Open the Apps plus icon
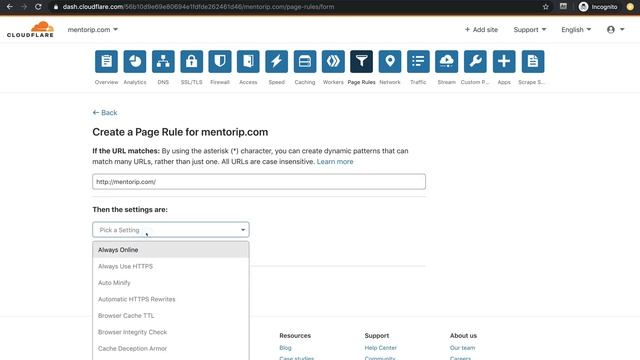Viewport: 640px width, 360px height. click(504, 62)
